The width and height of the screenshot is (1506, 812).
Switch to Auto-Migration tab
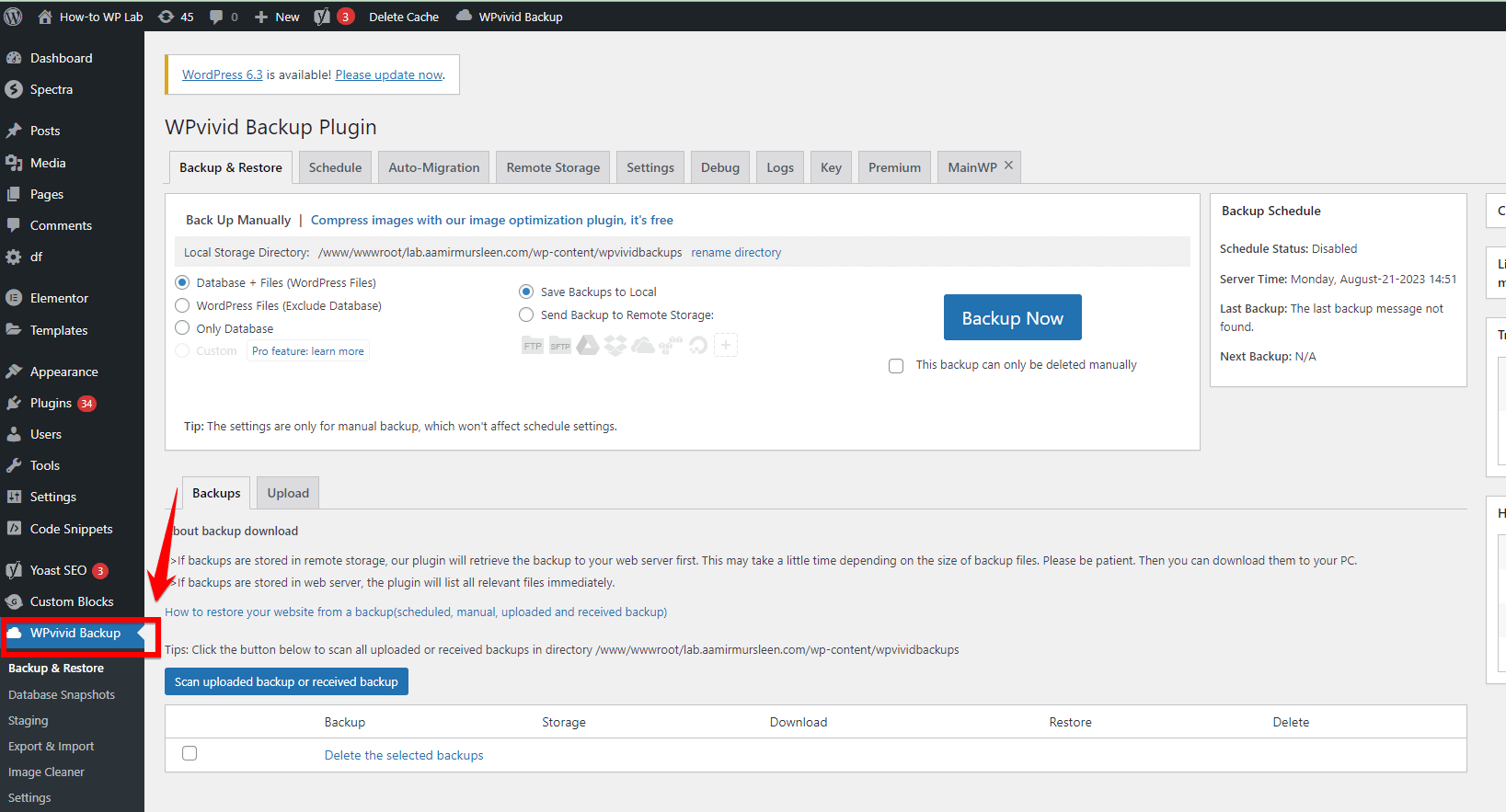click(x=434, y=167)
